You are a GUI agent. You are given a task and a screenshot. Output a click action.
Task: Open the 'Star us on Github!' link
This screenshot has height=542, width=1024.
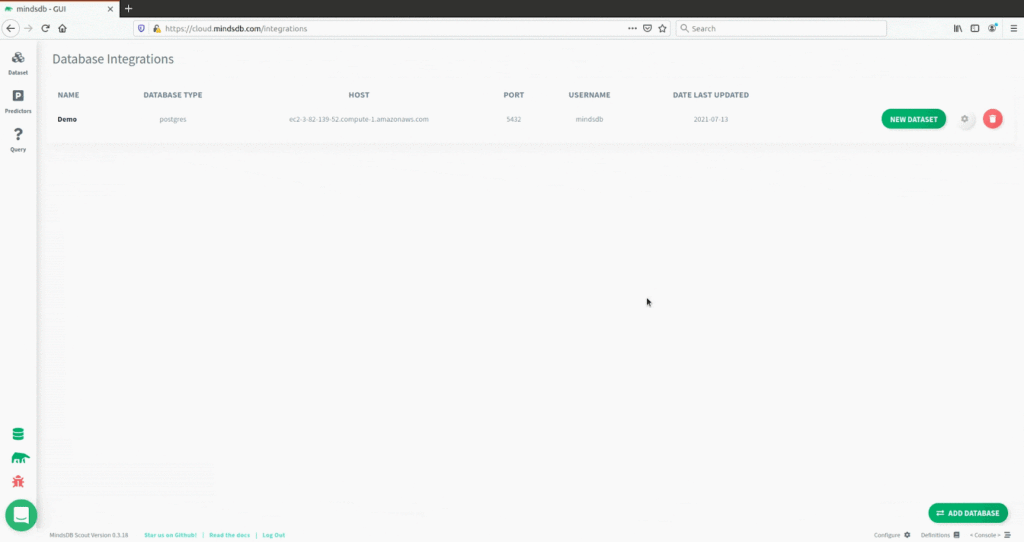170,535
